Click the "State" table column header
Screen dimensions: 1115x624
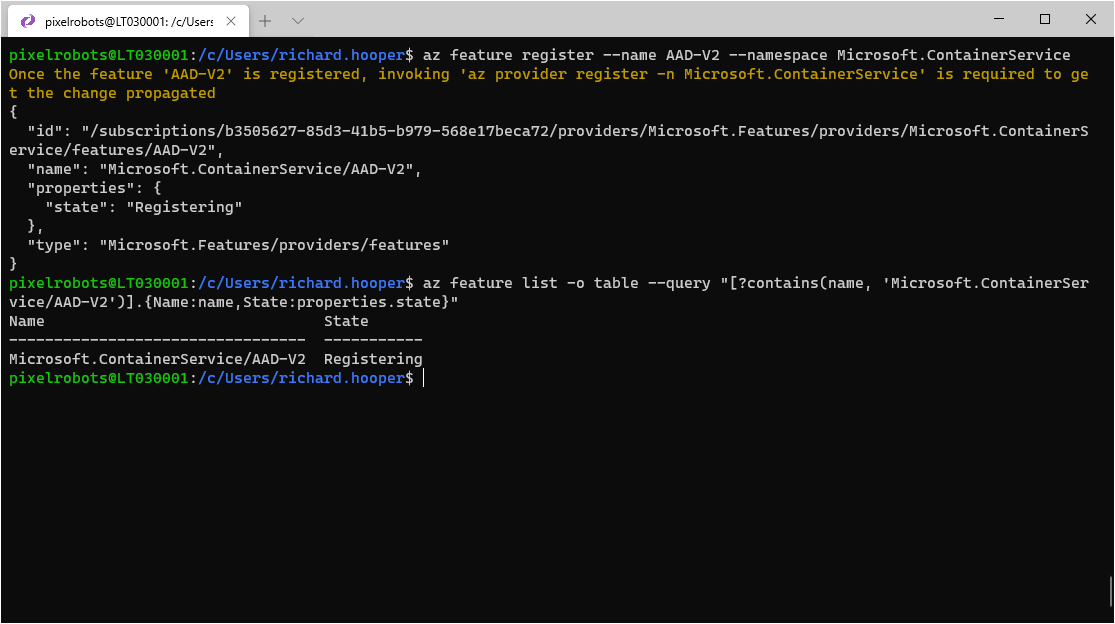pyautogui.click(x=346, y=321)
